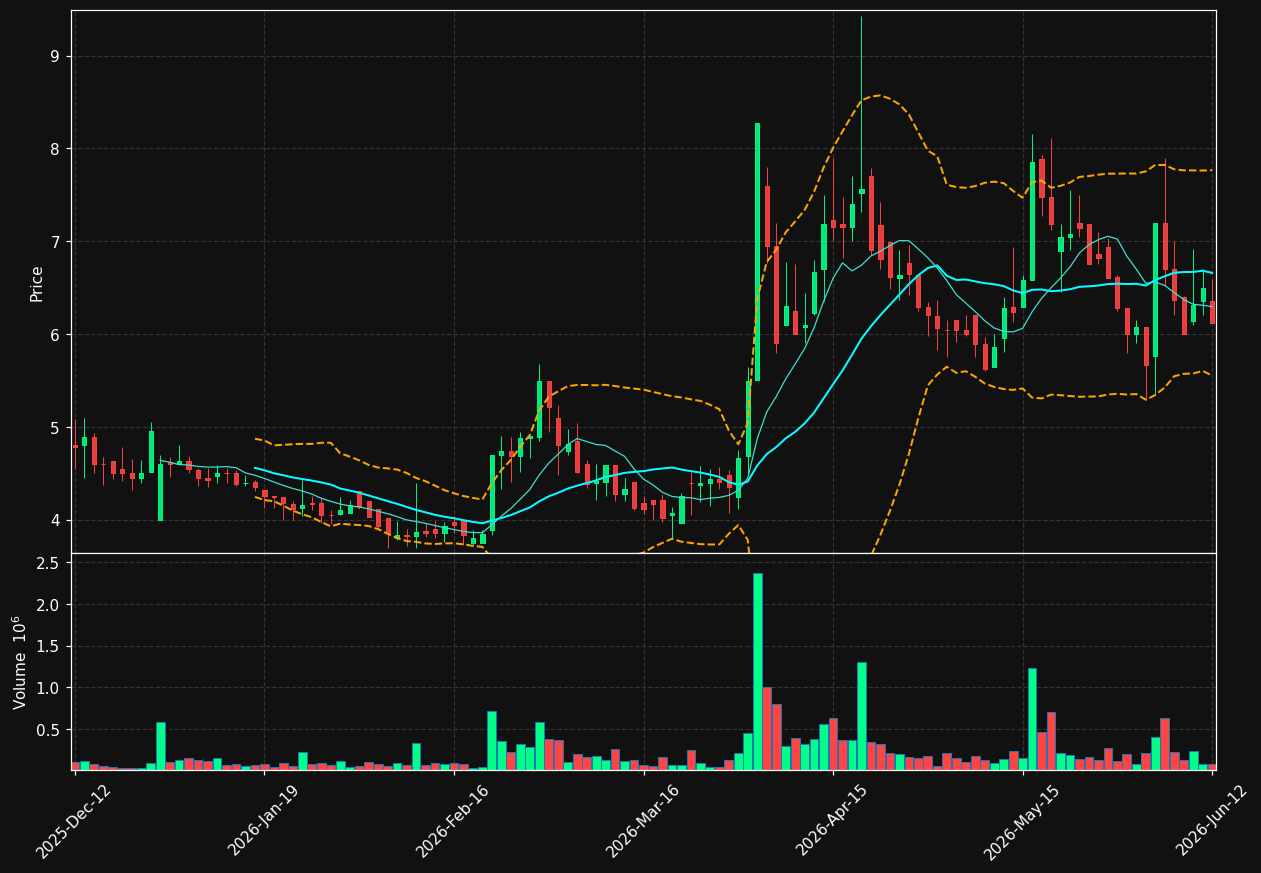Select the 2026-Feb-16 date label
Image resolution: width=1261 pixels, height=873 pixels.
[x=453, y=820]
